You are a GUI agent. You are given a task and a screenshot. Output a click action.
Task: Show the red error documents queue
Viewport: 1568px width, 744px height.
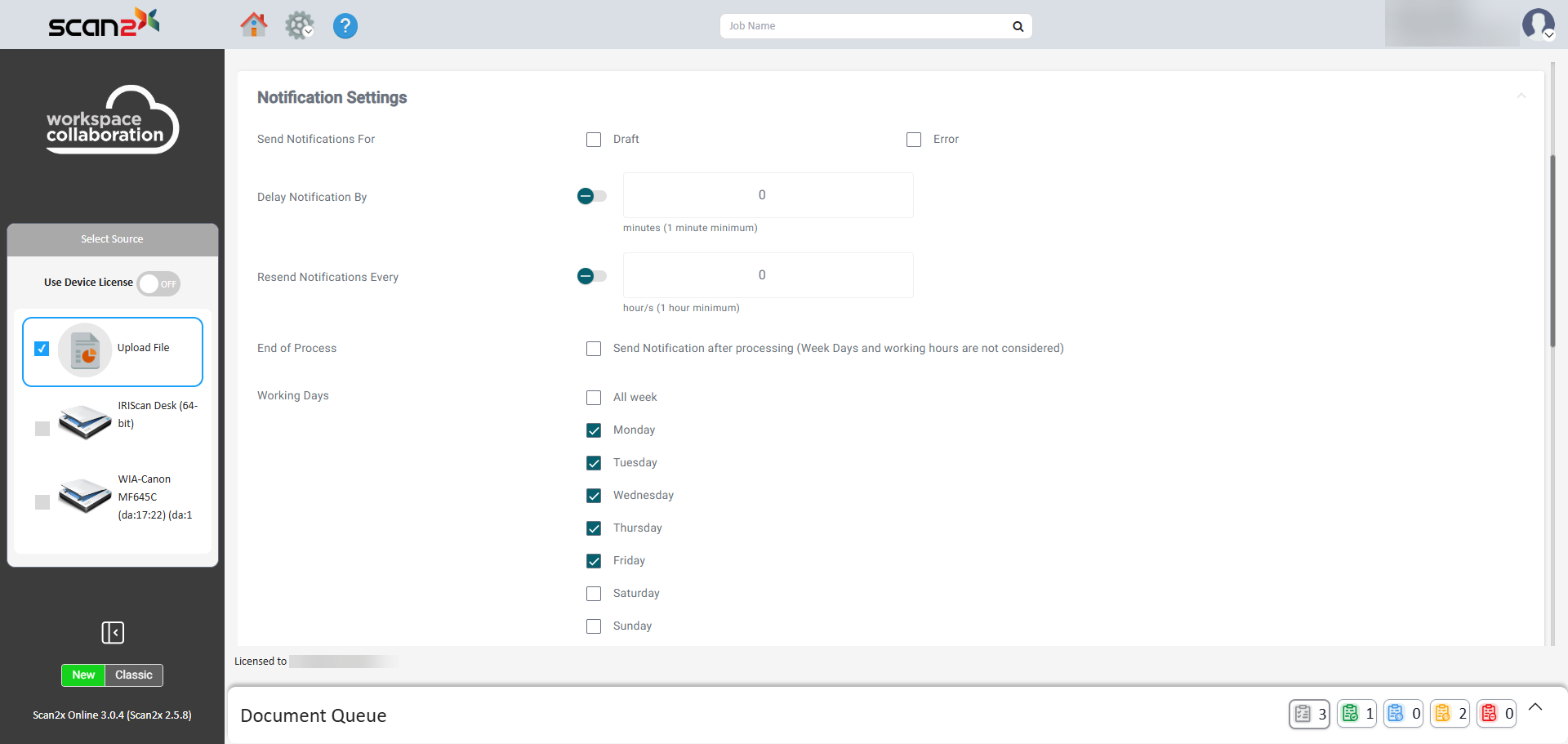point(1496,713)
